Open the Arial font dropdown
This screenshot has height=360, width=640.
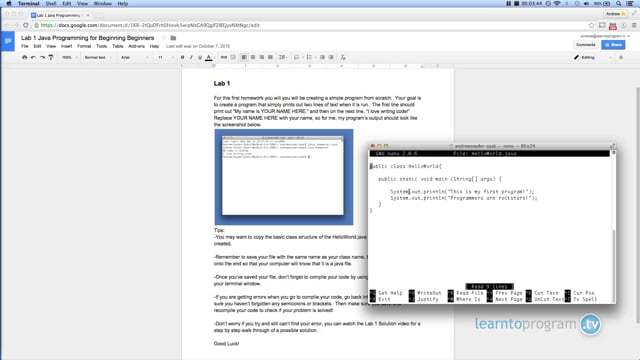[x=135, y=58]
